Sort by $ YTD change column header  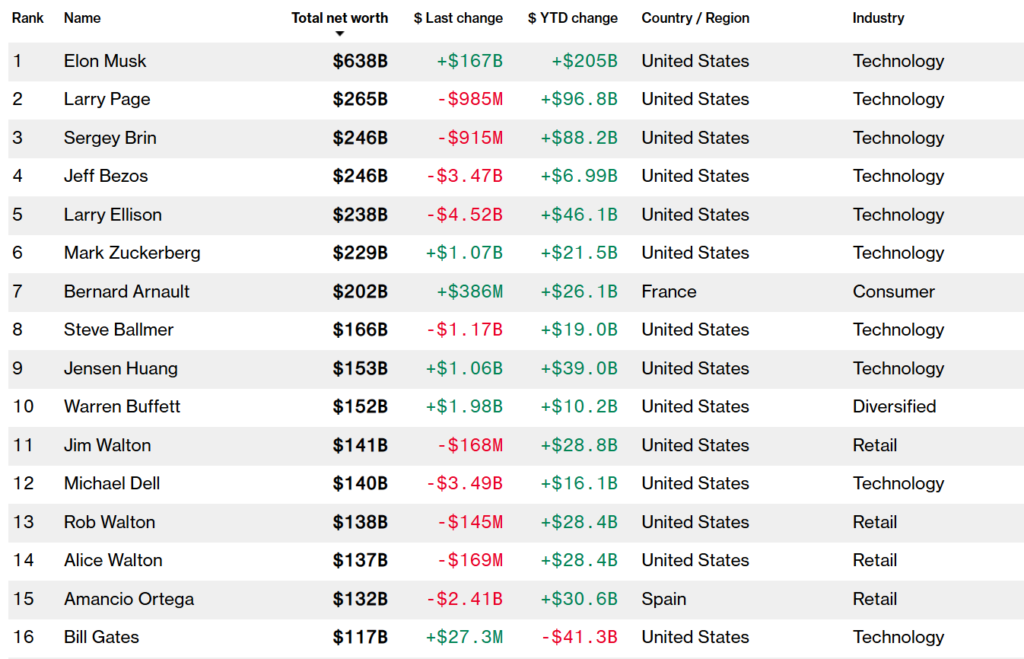[x=573, y=18]
